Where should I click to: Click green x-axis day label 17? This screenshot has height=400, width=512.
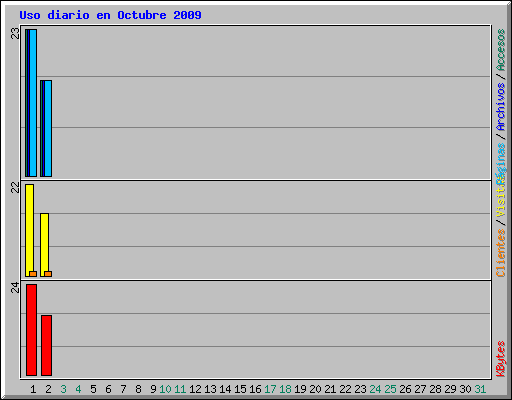270,389
